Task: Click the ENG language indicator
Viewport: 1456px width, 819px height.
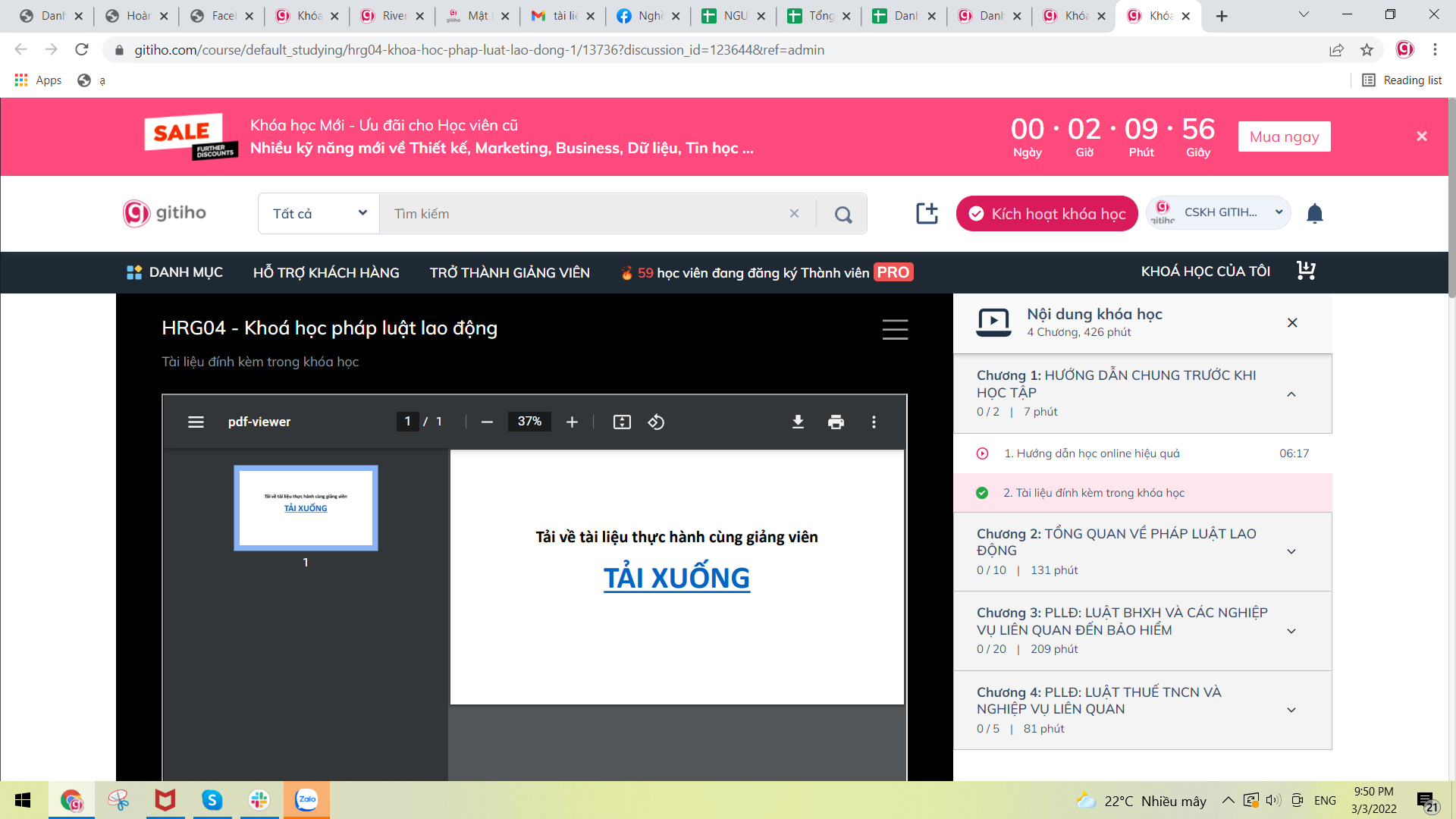Action: coord(1325,801)
